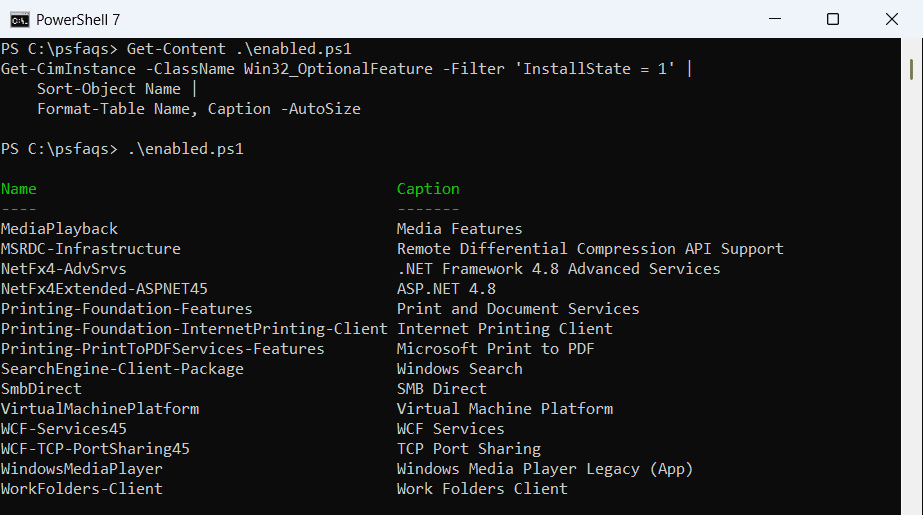The image size is (923, 515).
Task: Click the 'ASP.NET 4.8' caption
Action: (x=446, y=289)
